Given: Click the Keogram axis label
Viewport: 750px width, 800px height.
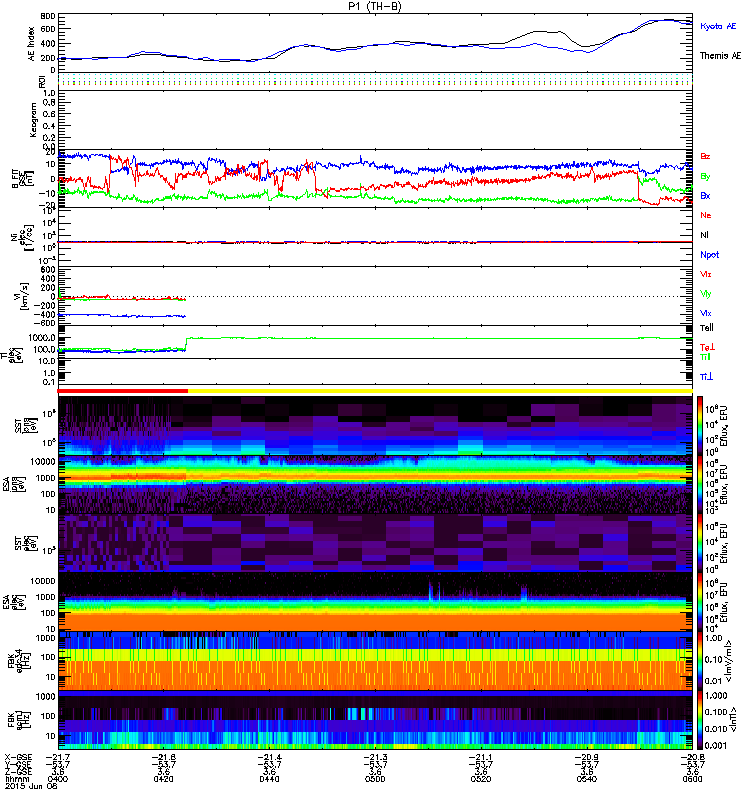Looking at the screenshot, I should pyautogui.click(x=33, y=119).
